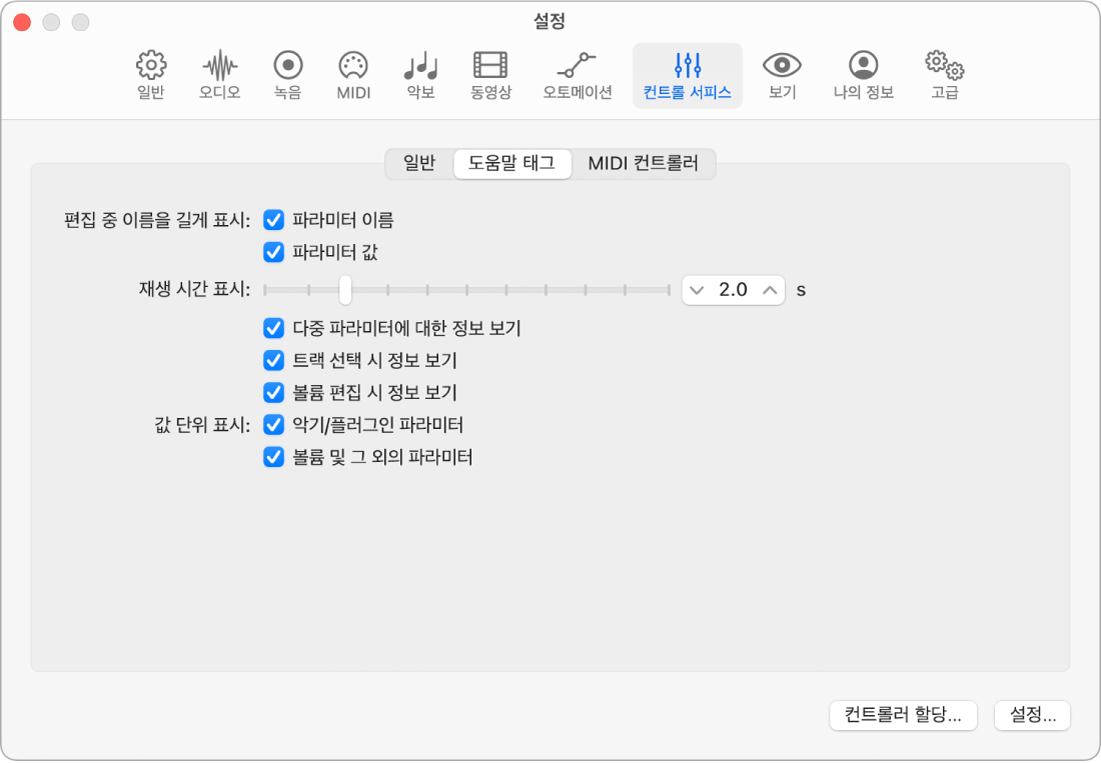Open the 오디오 waveform settings pane
Screen dimensions: 1101x763
(220, 75)
